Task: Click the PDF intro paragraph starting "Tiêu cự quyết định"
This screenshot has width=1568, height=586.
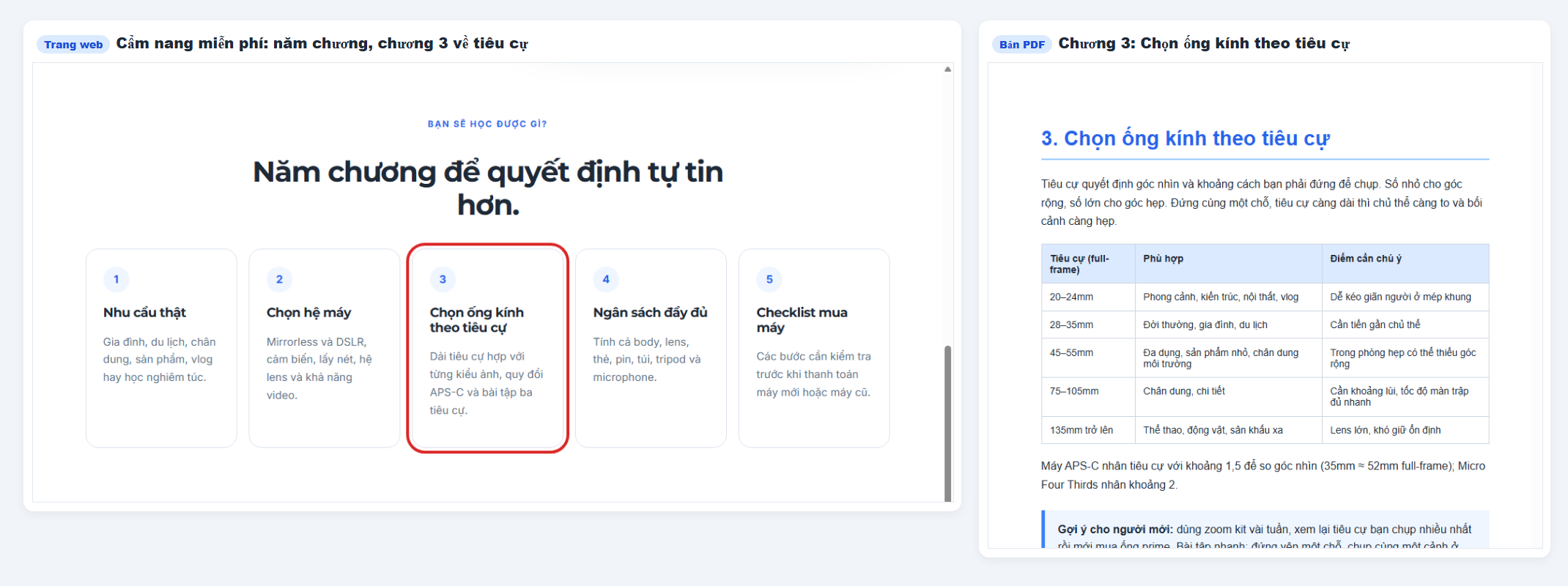Action: [1262, 203]
